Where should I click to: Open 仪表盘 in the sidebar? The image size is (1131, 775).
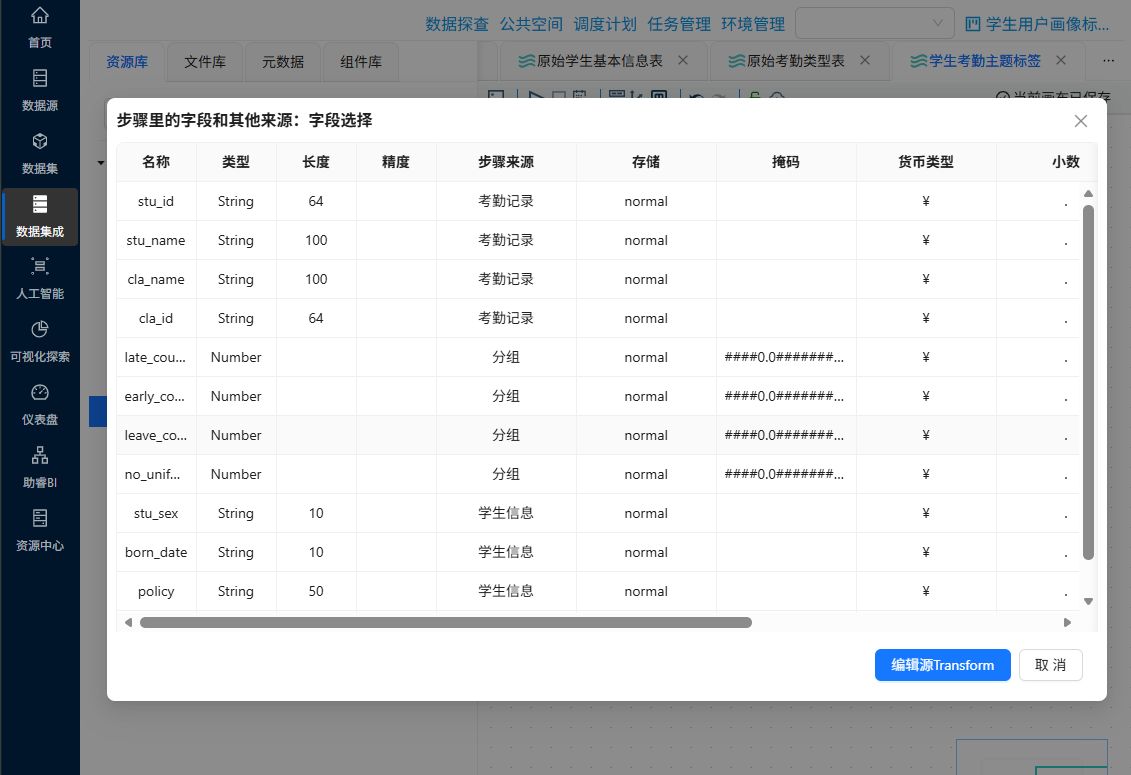coord(40,405)
